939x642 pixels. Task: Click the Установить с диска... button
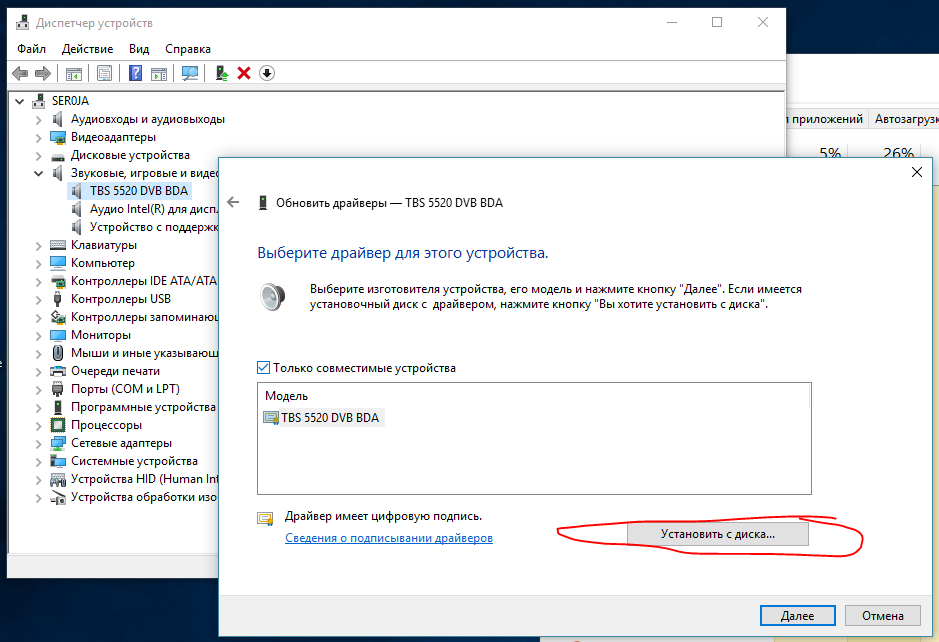717,534
